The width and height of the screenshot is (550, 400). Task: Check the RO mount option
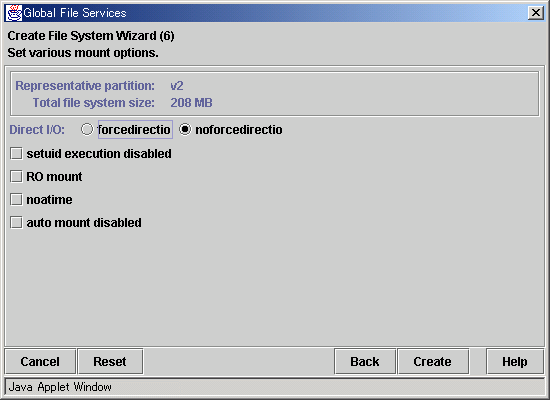(16, 176)
